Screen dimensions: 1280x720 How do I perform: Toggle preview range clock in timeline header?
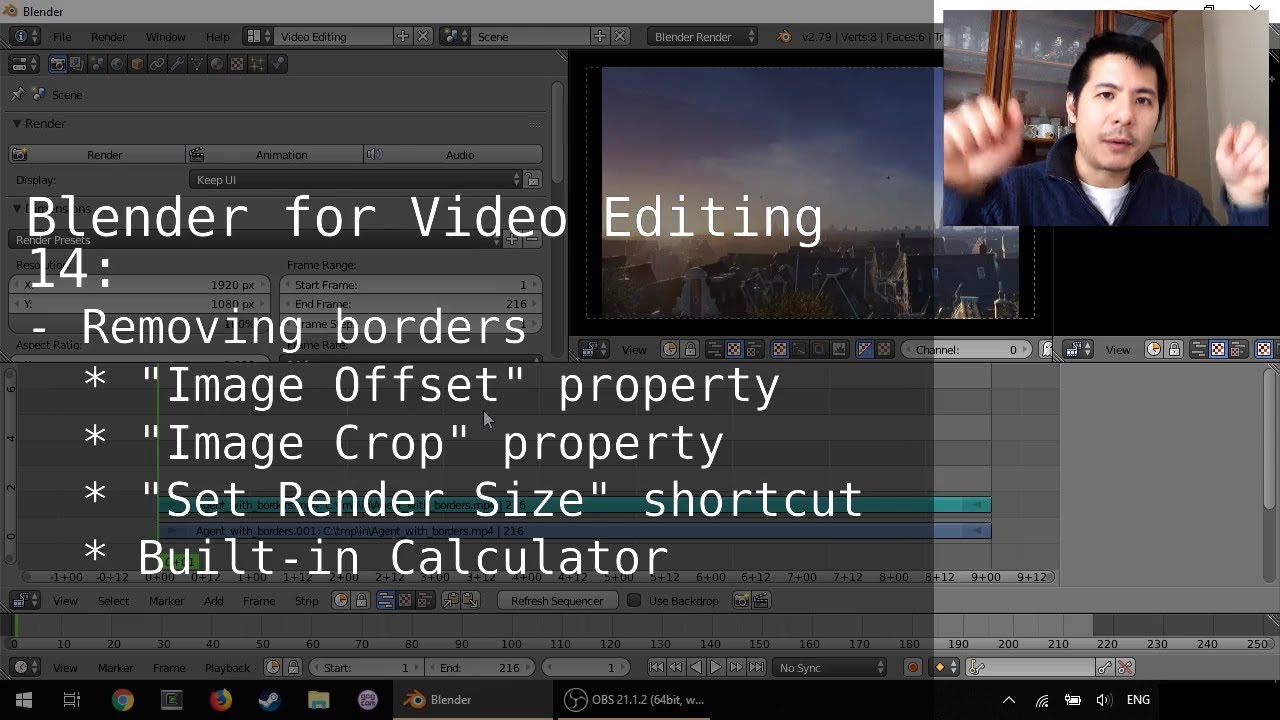(273, 667)
